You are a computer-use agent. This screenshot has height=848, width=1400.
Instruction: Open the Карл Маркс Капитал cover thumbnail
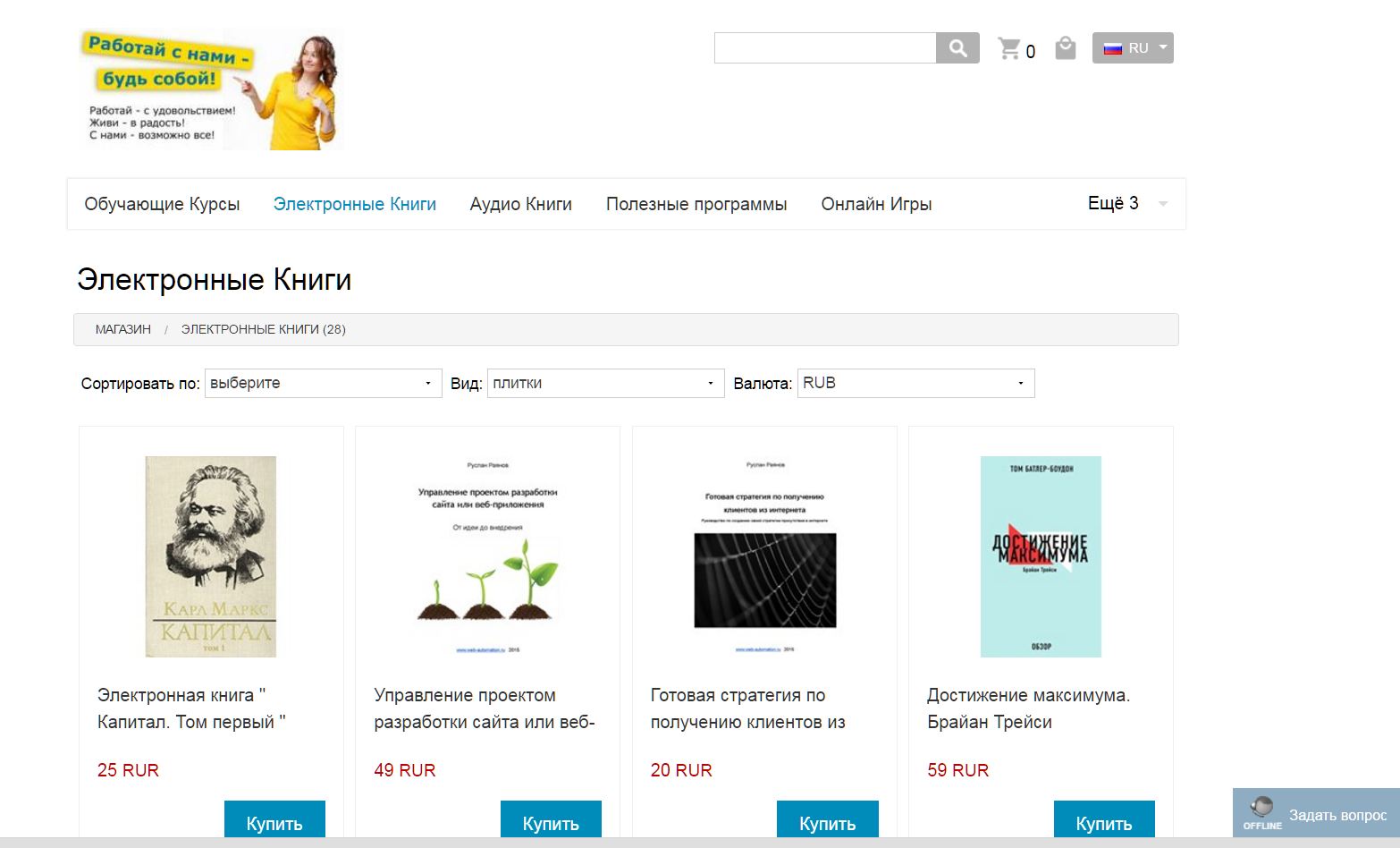(211, 556)
